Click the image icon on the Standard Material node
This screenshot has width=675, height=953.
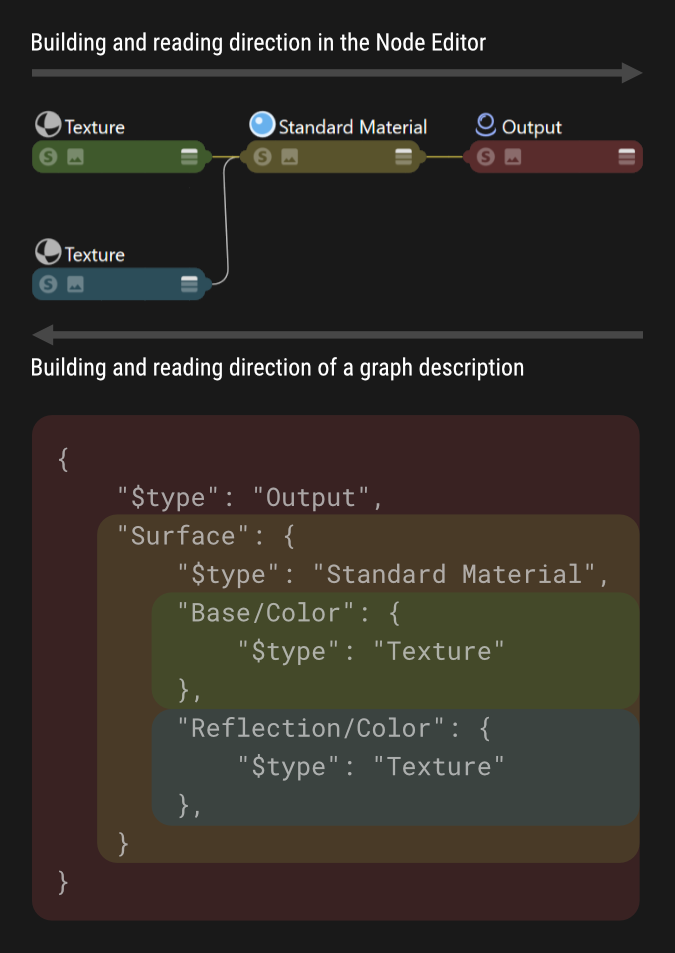[x=289, y=157]
